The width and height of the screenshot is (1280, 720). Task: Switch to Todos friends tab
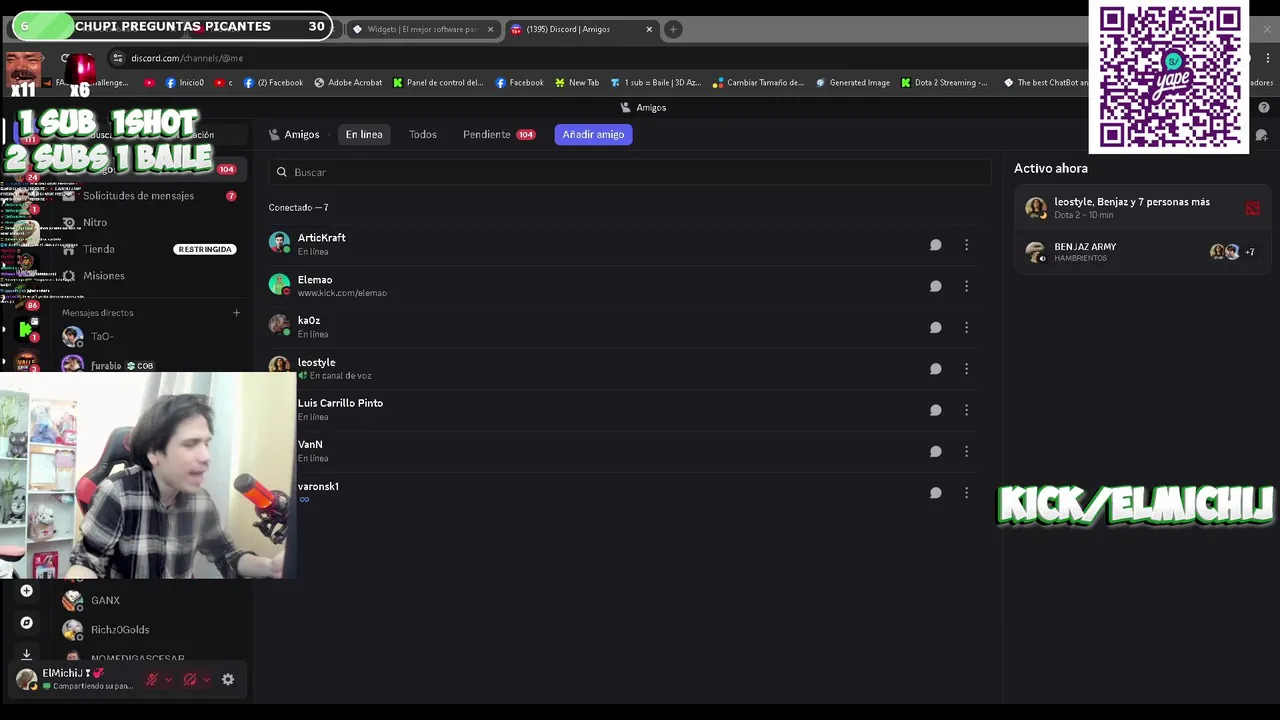pyautogui.click(x=422, y=134)
